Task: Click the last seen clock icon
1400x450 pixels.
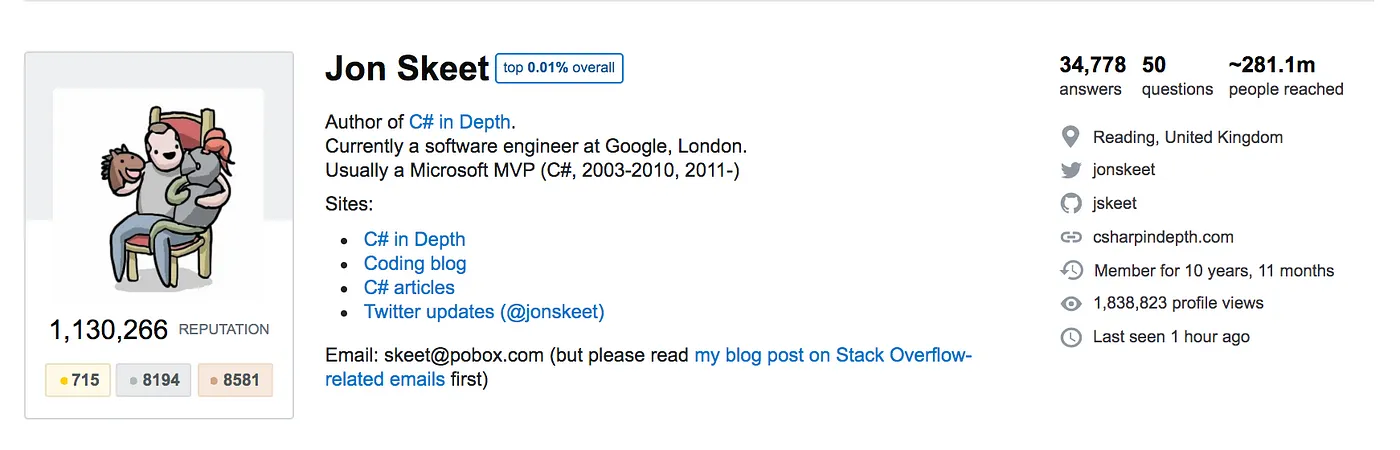Action: [1071, 337]
